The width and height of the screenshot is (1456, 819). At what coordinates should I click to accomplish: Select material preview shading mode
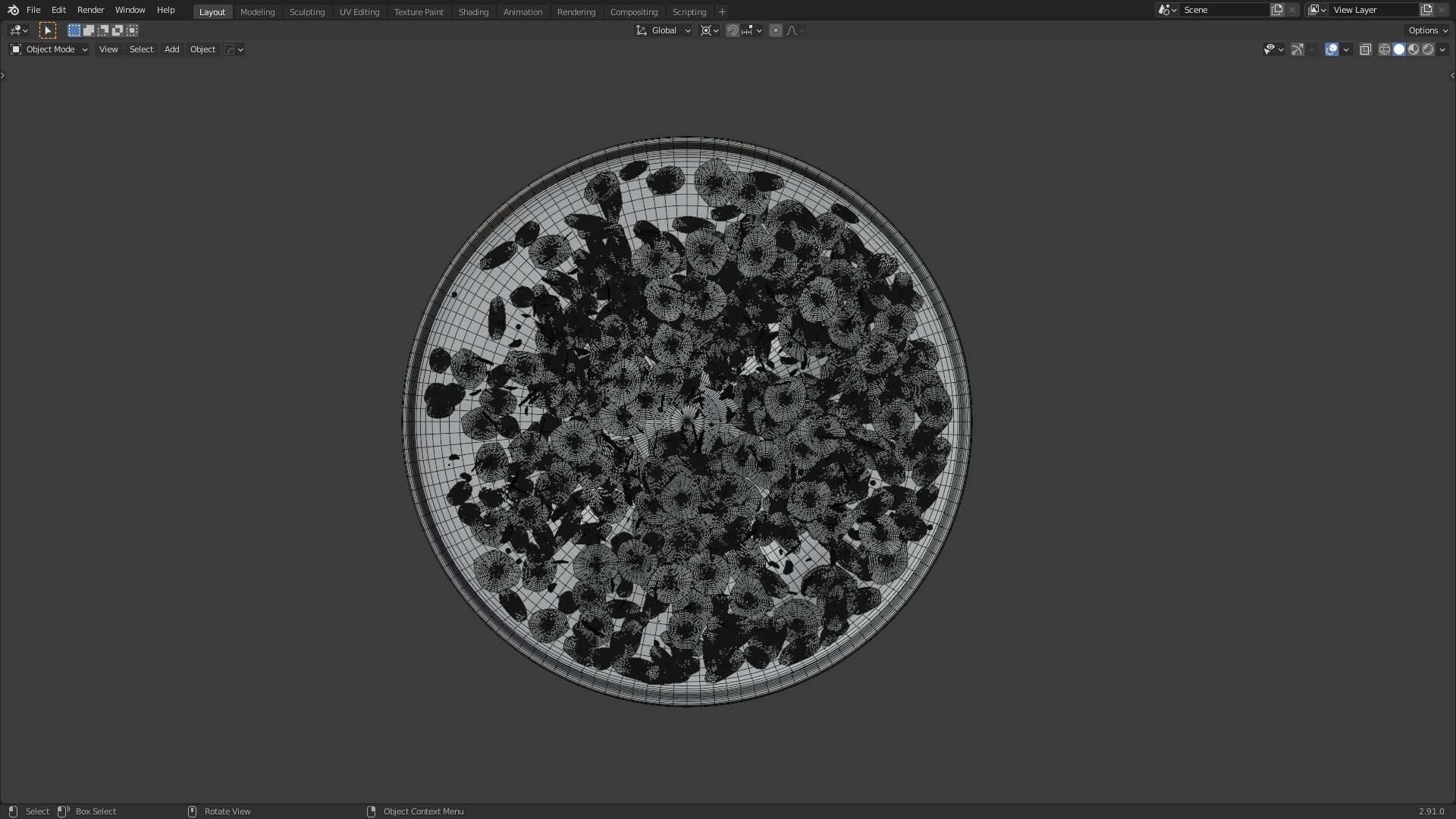(x=1414, y=49)
